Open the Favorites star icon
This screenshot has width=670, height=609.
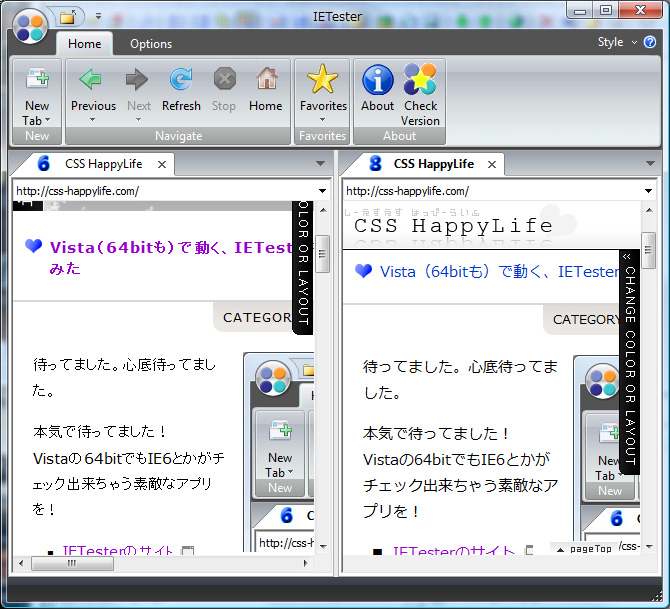click(322, 80)
